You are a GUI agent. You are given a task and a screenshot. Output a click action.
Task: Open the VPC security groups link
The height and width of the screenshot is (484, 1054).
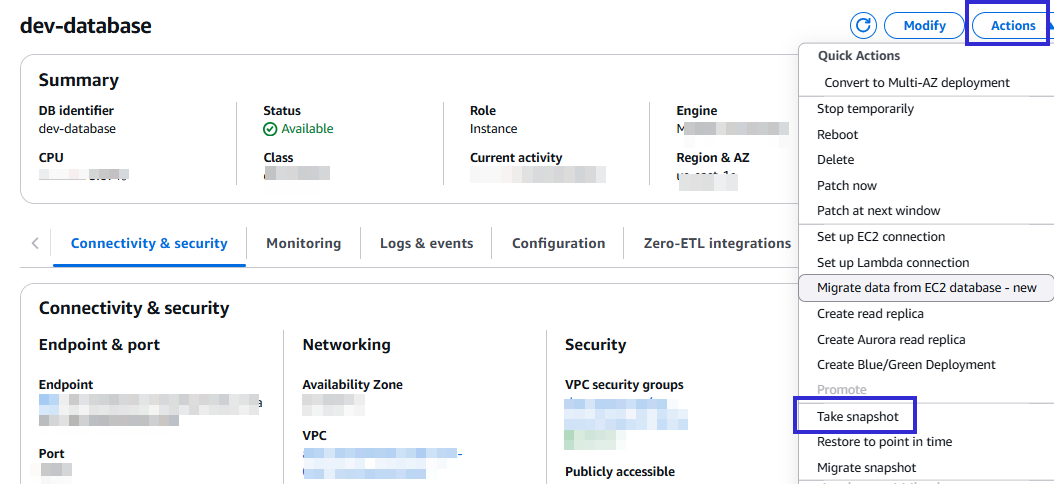(626, 415)
